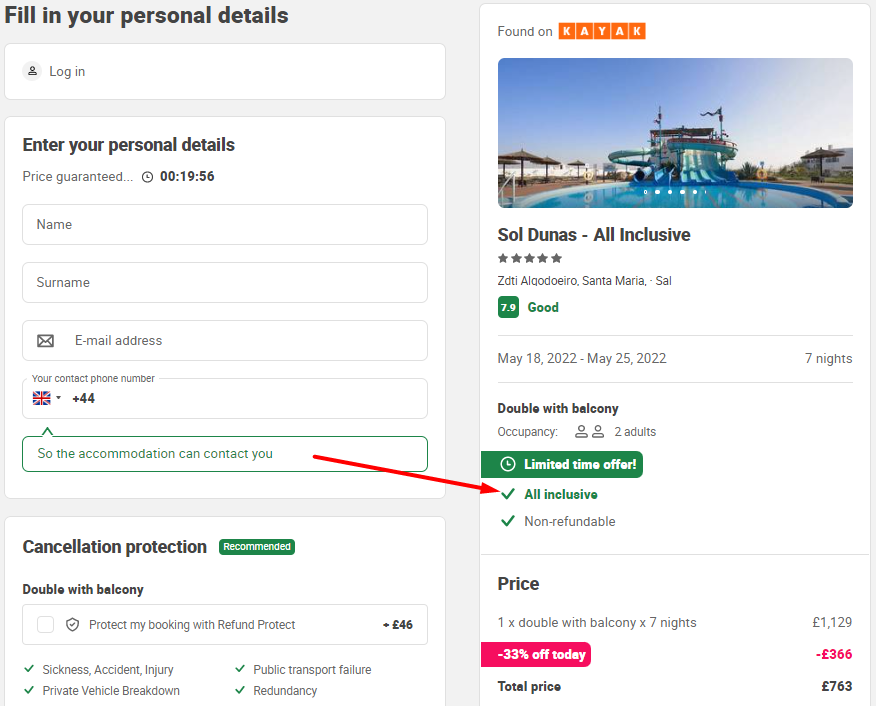The height and width of the screenshot is (706, 876).
Task: Click the shield icon beside Refund Protect
Action: pyautogui.click(x=73, y=624)
